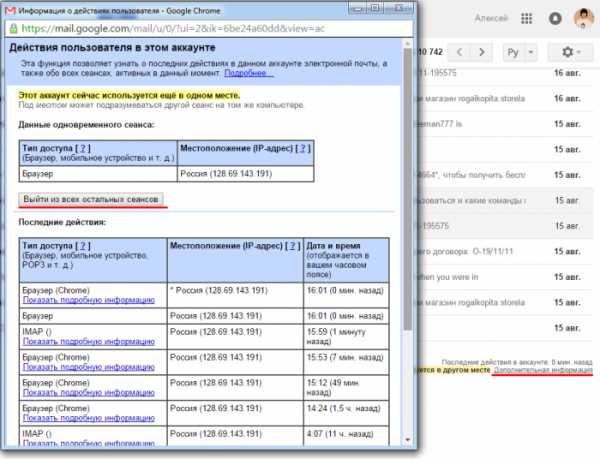Maximize the popup Chrome window
Screen dimensions: 600x459
(376, 8)
